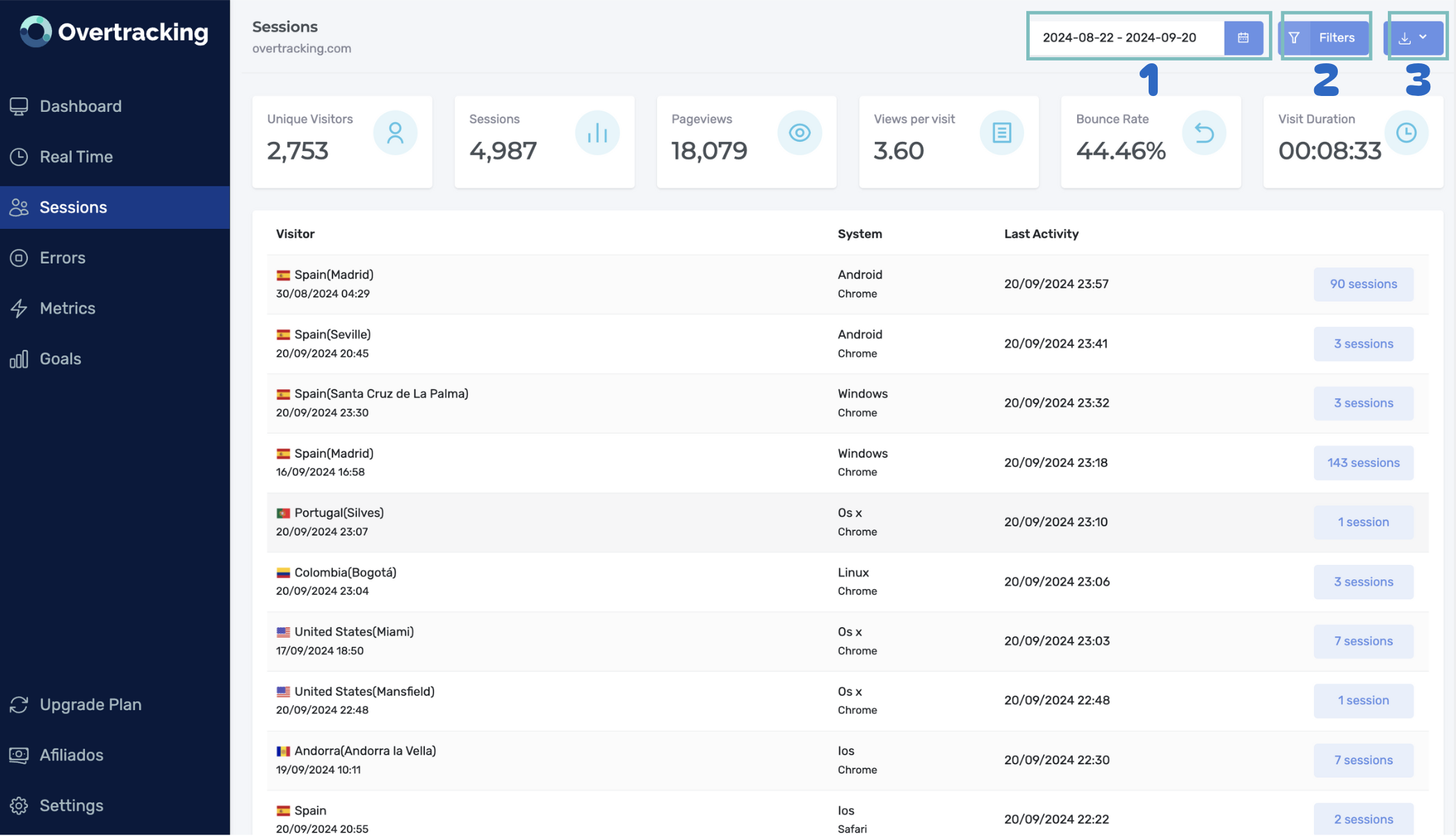Click the funnel filter icon
The height and width of the screenshot is (836, 1456).
pos(1294,38)
